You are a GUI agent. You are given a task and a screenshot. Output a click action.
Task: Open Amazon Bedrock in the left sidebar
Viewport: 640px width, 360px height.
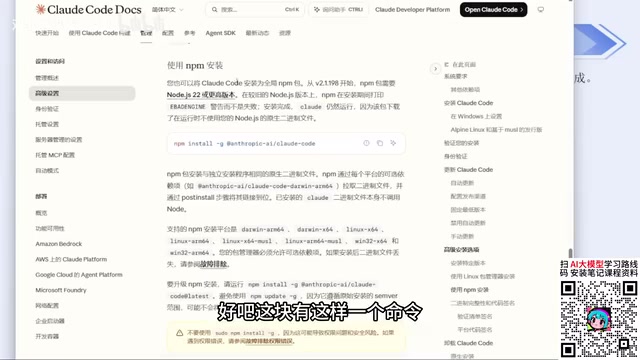pos(59,244)
